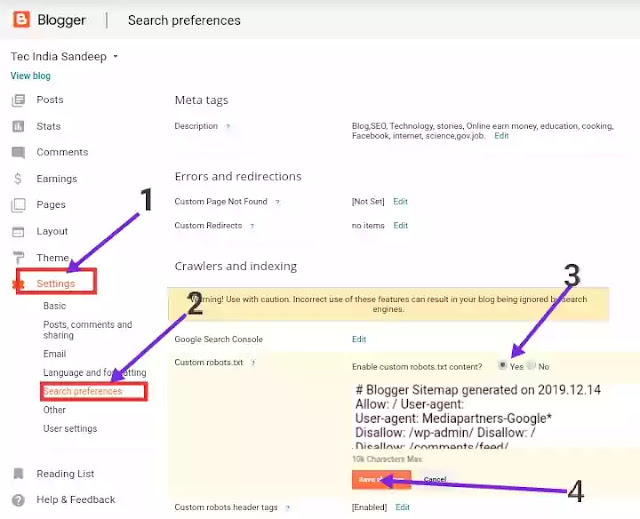Click the Save changes button
The height and width of the screenshot is (519, 640).
point(381,479)
